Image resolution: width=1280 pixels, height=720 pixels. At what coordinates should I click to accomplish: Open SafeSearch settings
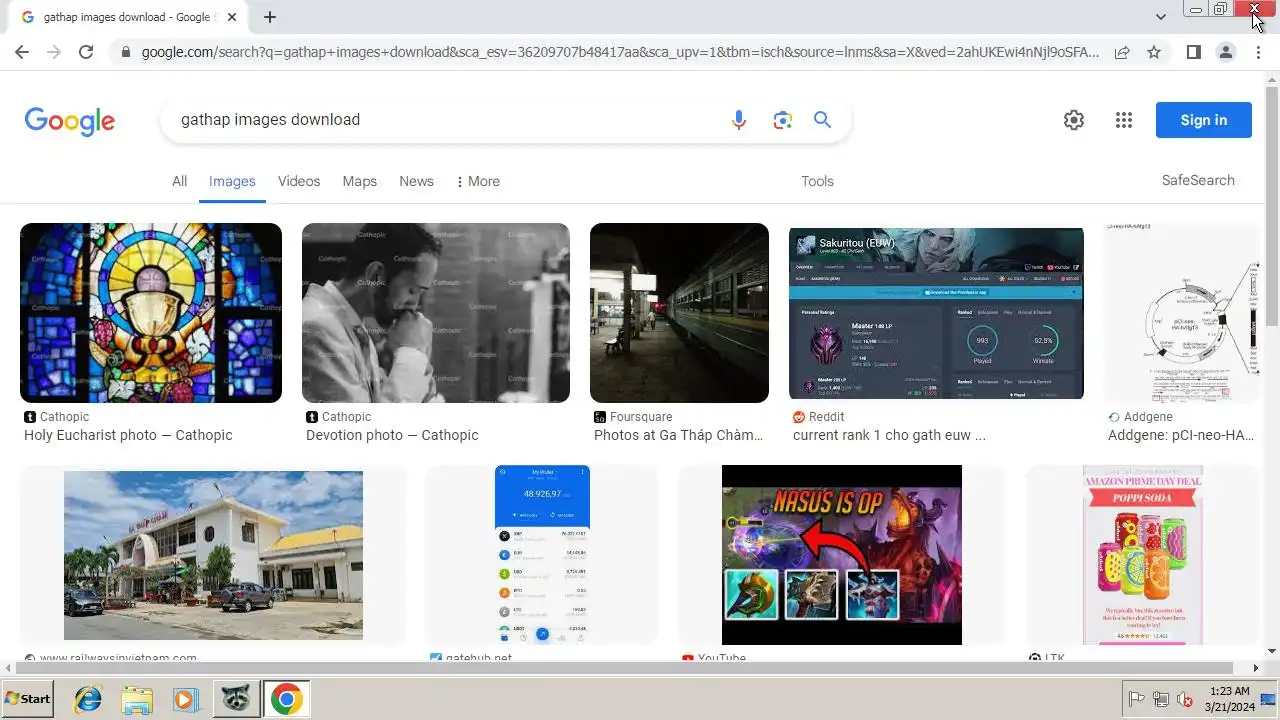(x=1198, y=180)
